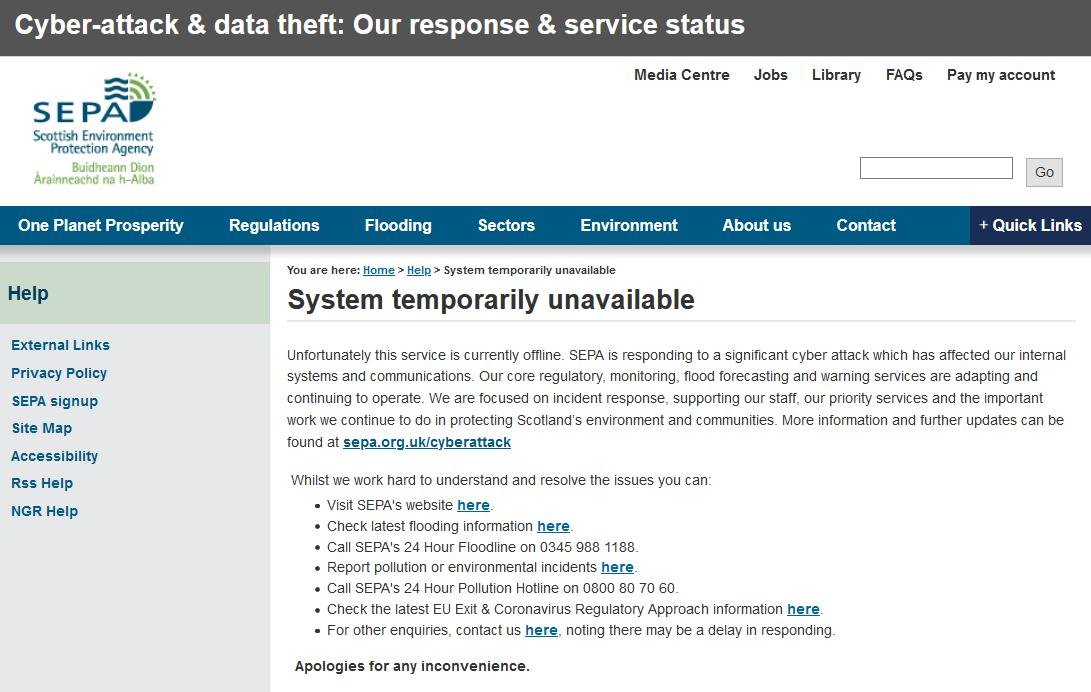Click the Home breadcrumb link
Image resolution: width=1091 pixels, height=692 pixels.
(x=379, y=270)
